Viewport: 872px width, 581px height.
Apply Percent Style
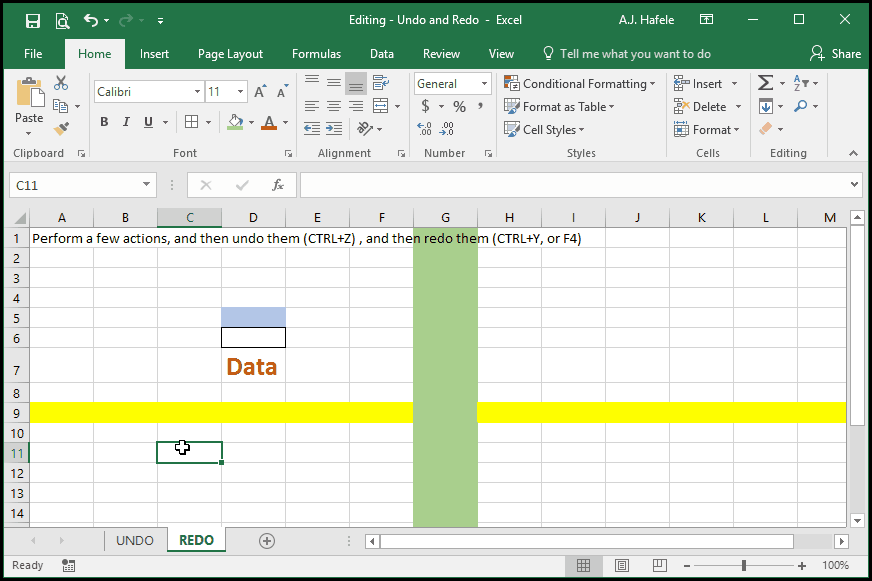pos(459,106)
